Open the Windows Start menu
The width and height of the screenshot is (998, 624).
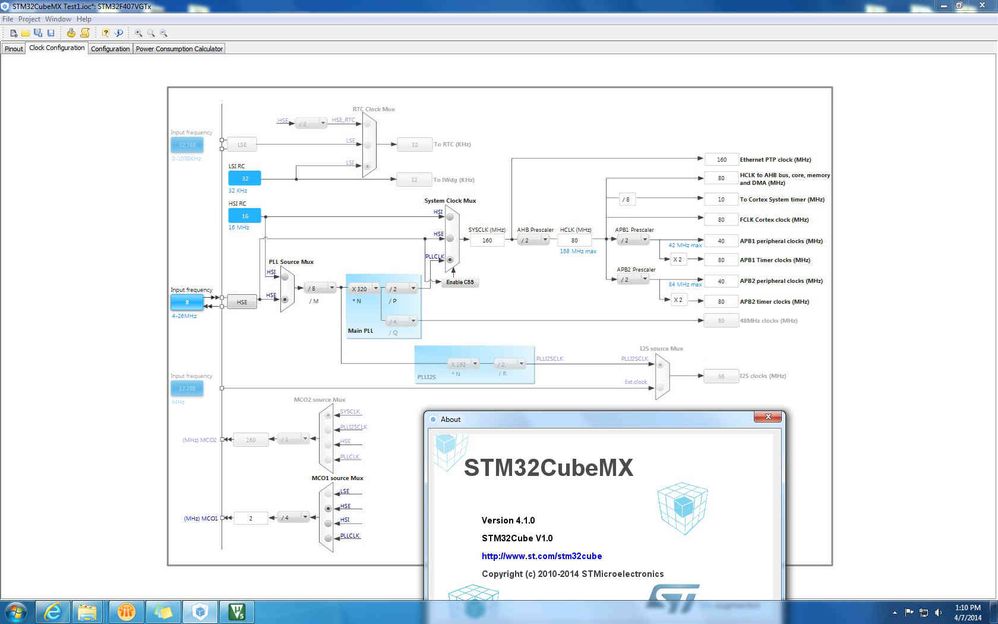15,612
